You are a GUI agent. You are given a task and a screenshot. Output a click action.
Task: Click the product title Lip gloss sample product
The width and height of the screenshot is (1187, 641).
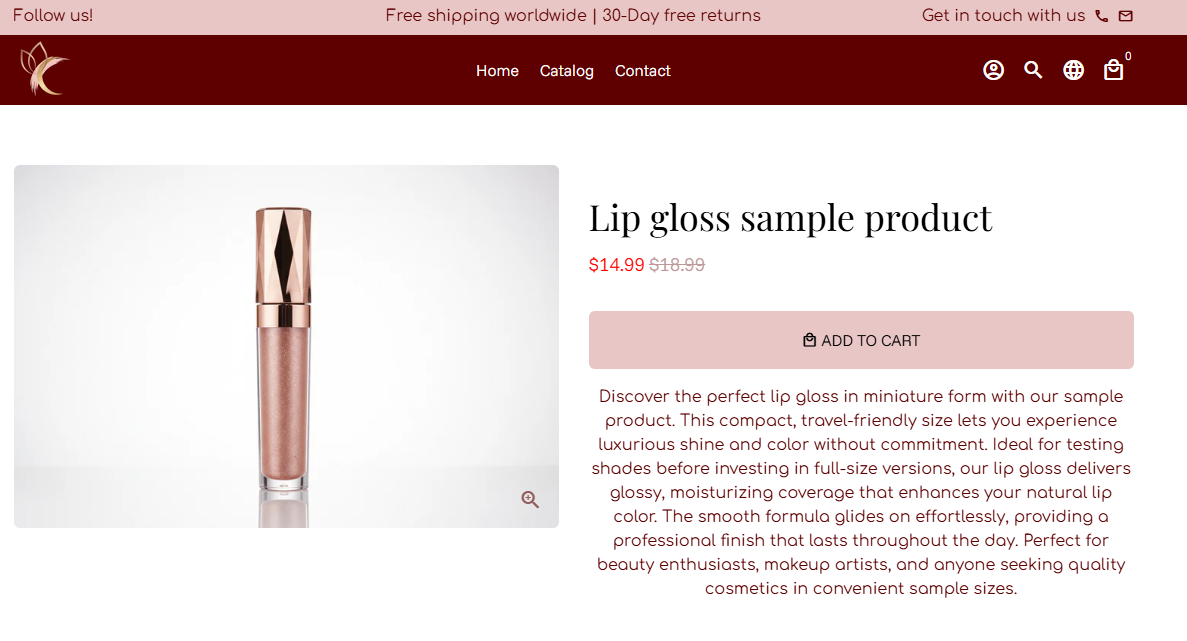click(x=790, y=218)
